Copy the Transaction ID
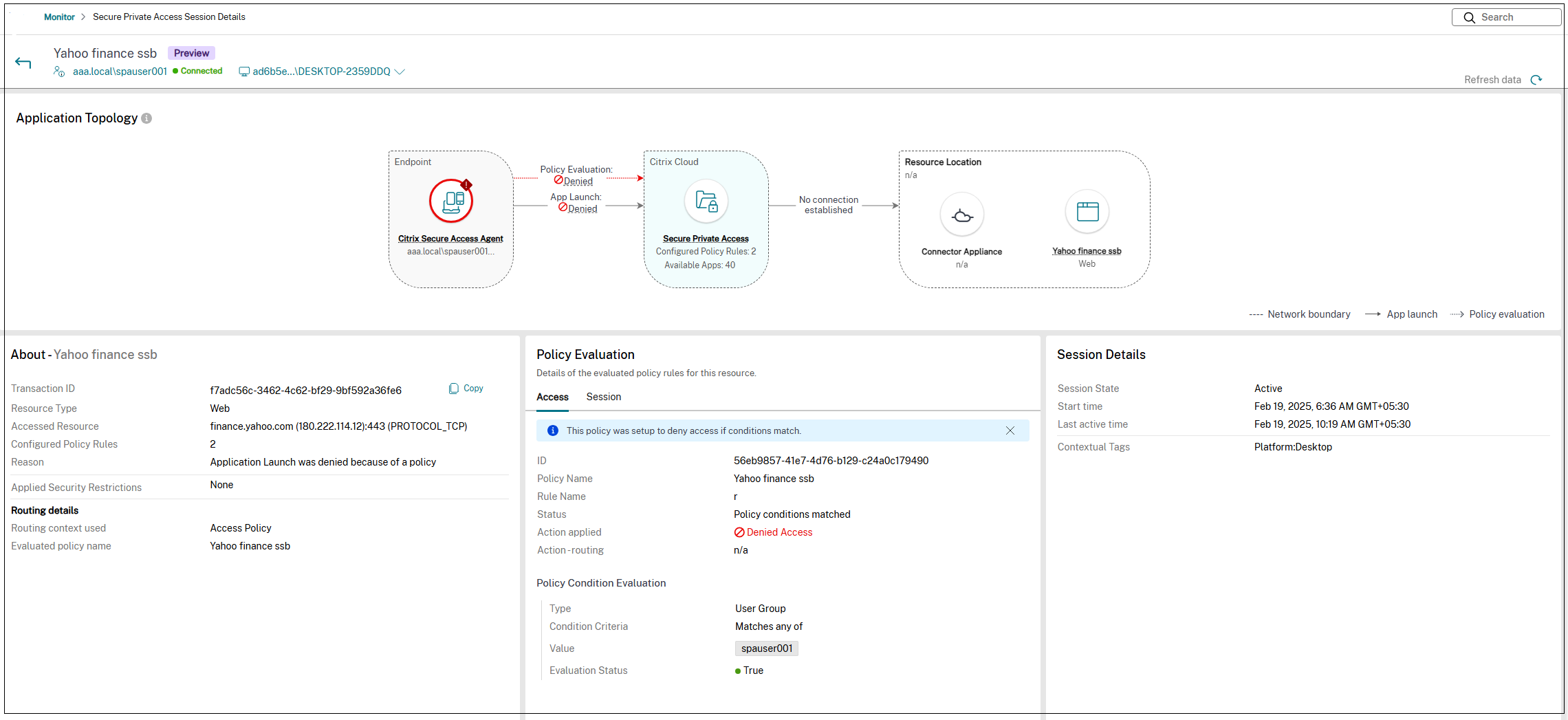 click(x=466, y=389)
